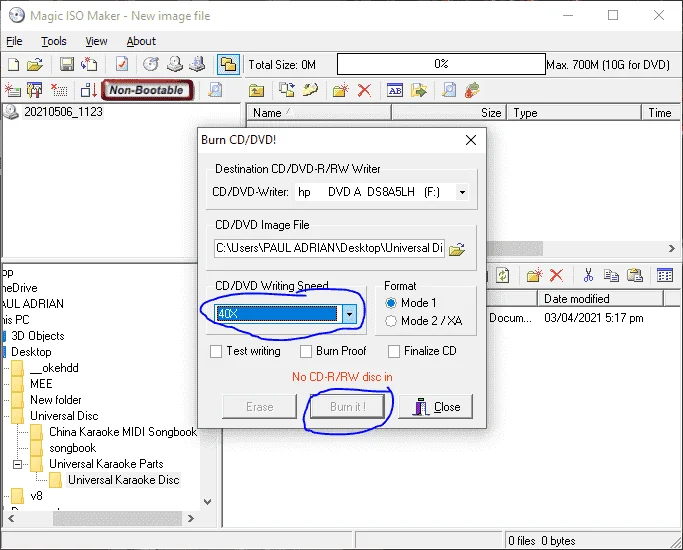683x550 pixels.
Task: Click the Copy icon beside the scissors
Action: pyautogui.click(x=611, y=275)
